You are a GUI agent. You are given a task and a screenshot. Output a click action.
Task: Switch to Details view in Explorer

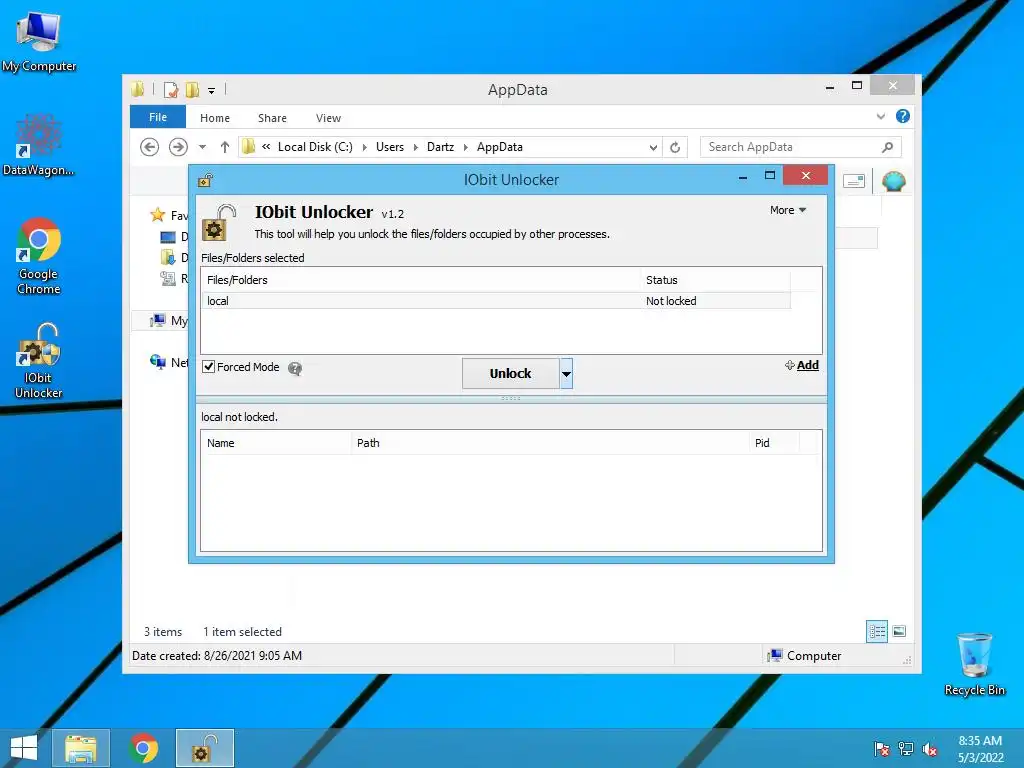pos(876,631)
